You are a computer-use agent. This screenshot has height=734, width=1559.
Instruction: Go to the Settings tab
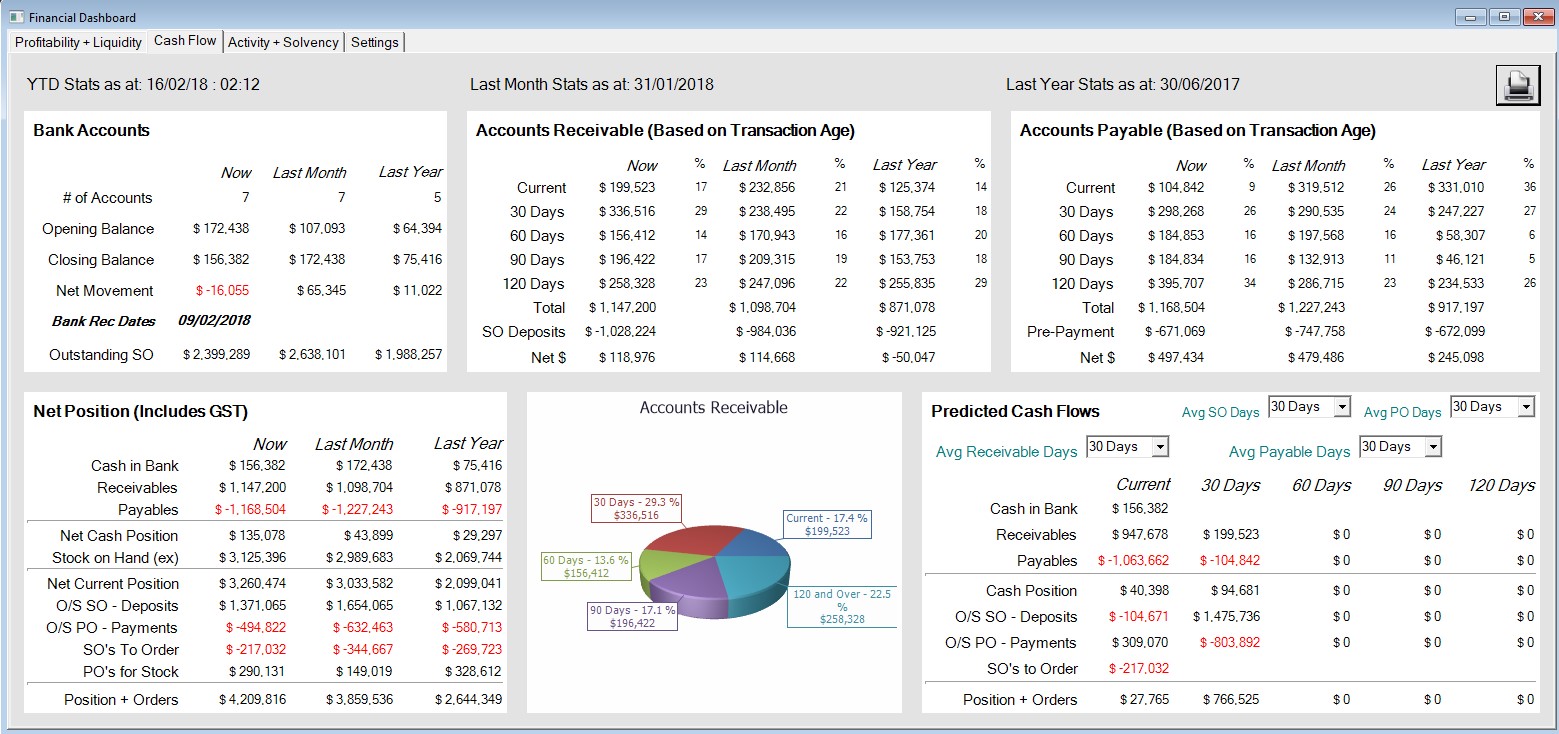pos(375,42)
